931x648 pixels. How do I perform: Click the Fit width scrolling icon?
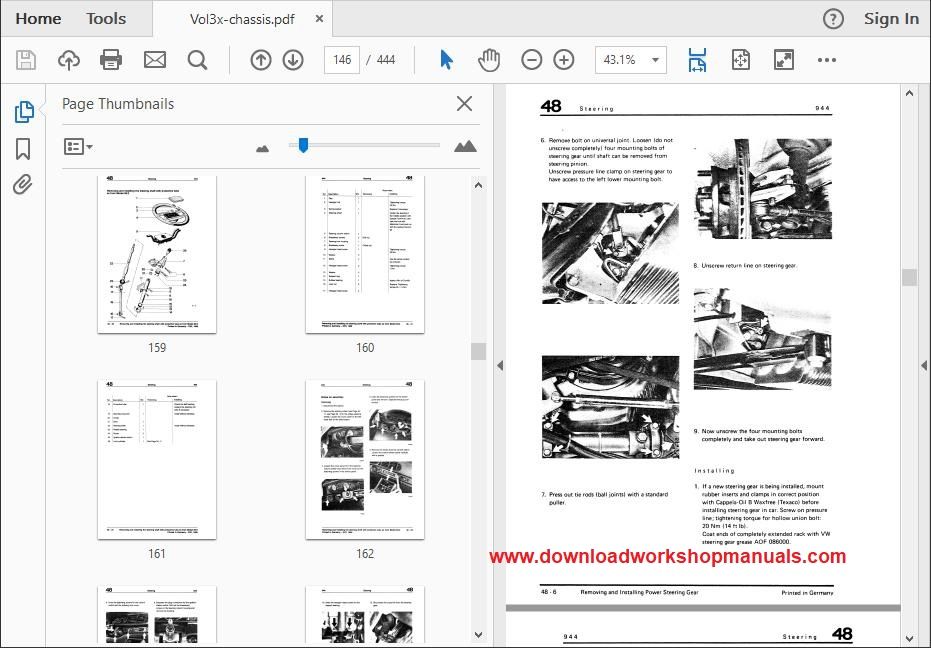[x=697, y=60]
